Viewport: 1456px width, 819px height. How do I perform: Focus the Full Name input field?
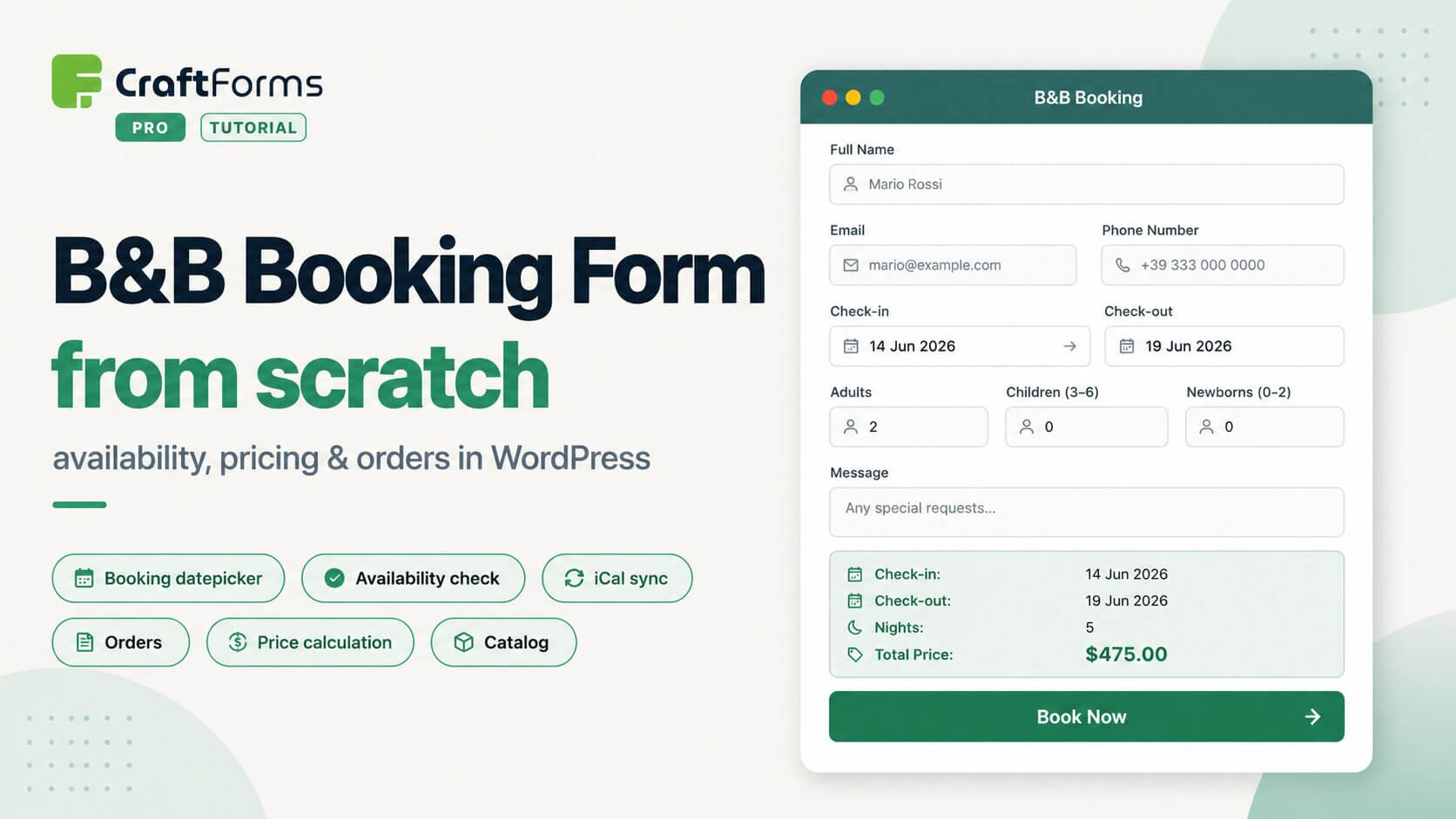coord(1087,185)
